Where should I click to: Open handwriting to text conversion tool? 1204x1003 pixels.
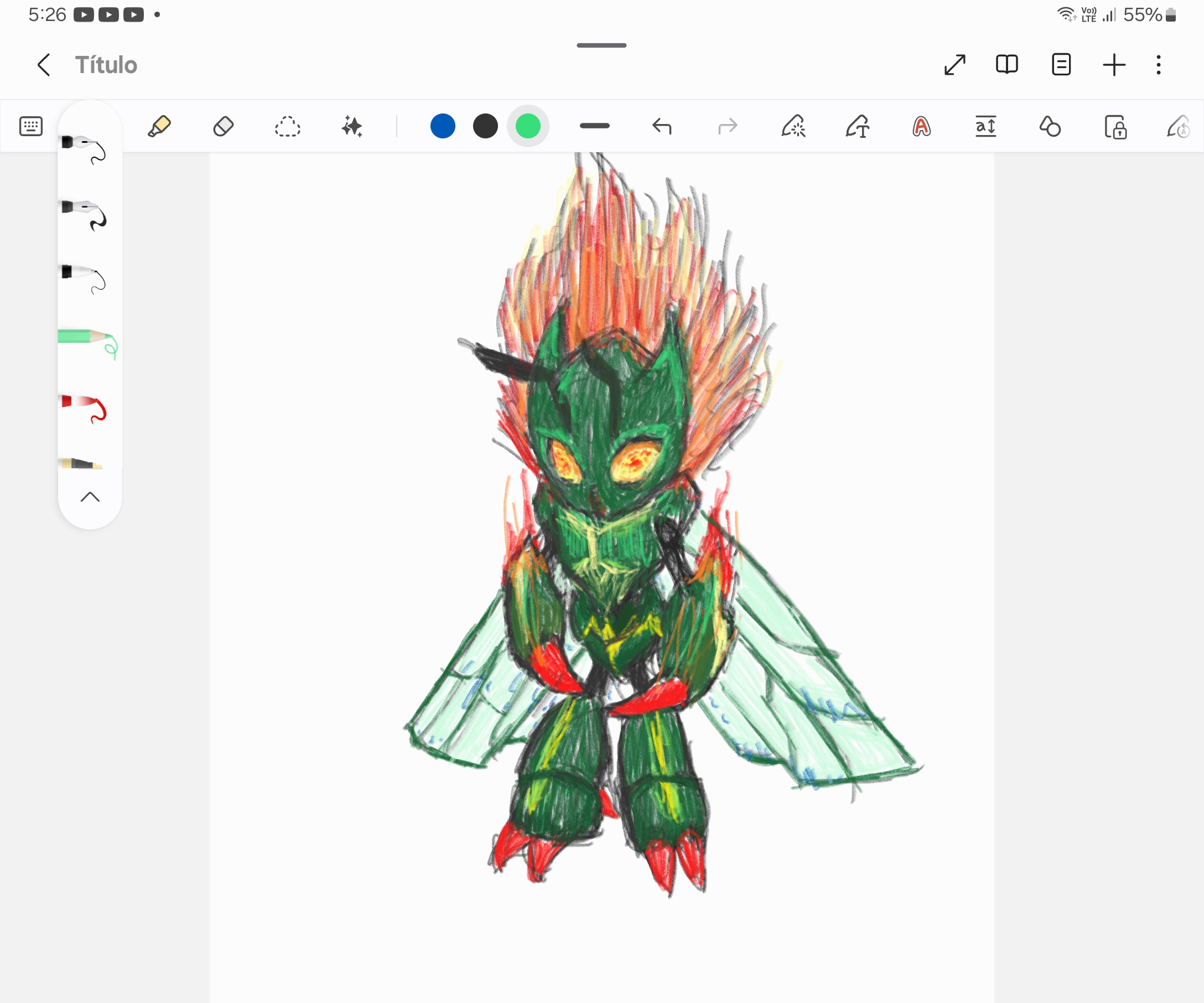coord(858,126)
